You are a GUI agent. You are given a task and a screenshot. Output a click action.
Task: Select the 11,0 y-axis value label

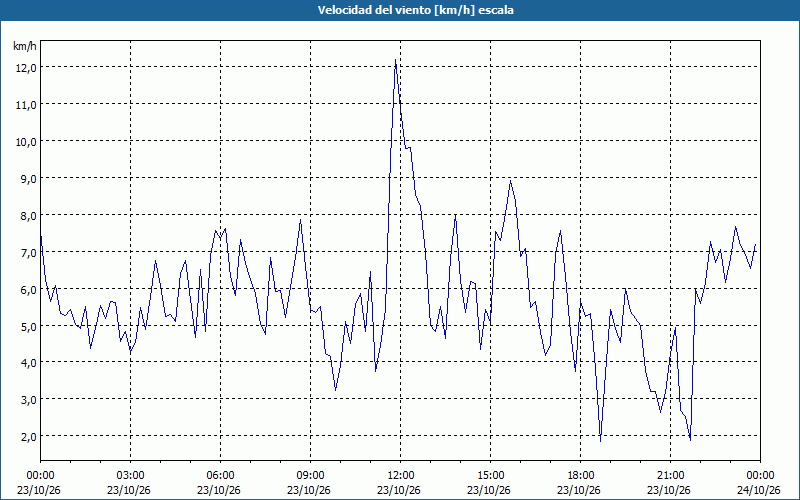[x=25, y=105]
